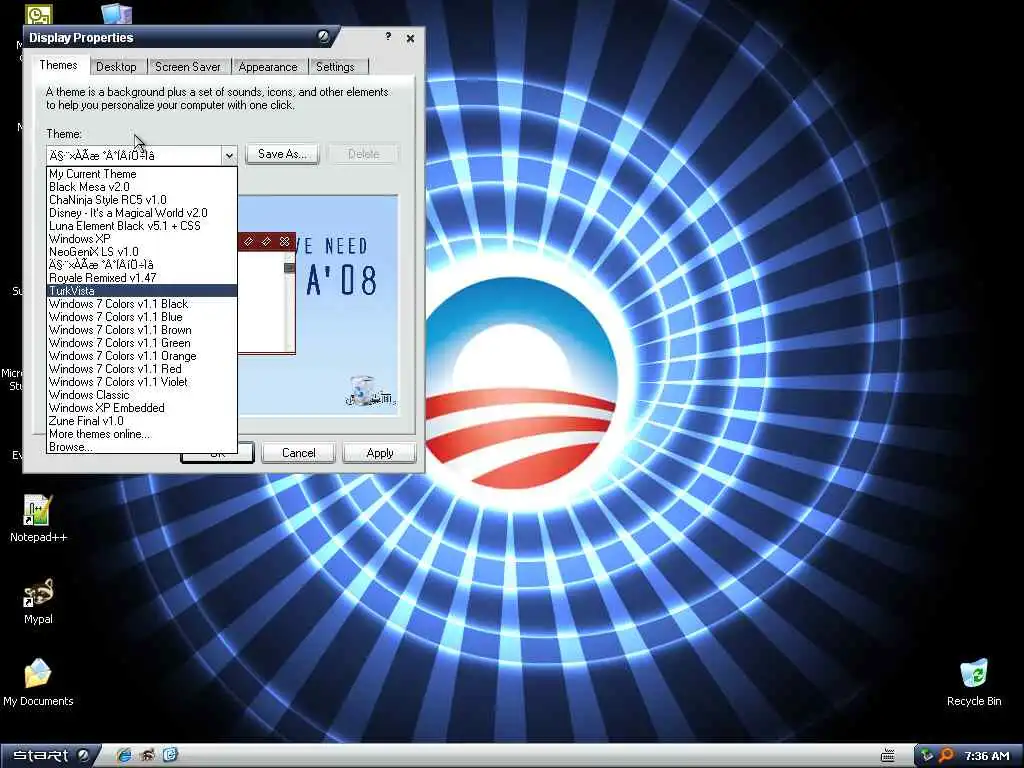This screenshot has height=768, width=1024.
Task: Choose Disney - It's a Magical World v2.0
Action: point(142,213)
